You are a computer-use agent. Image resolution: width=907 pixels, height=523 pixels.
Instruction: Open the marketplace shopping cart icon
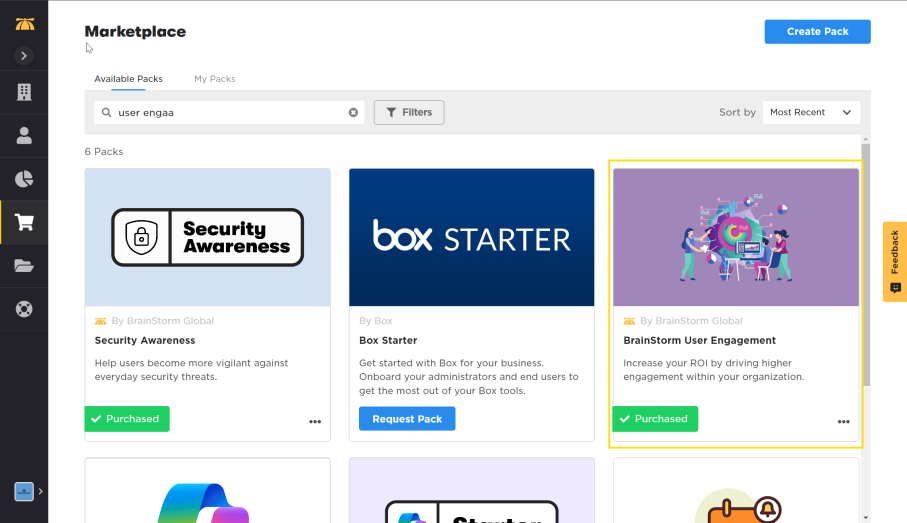click(24, 222)
